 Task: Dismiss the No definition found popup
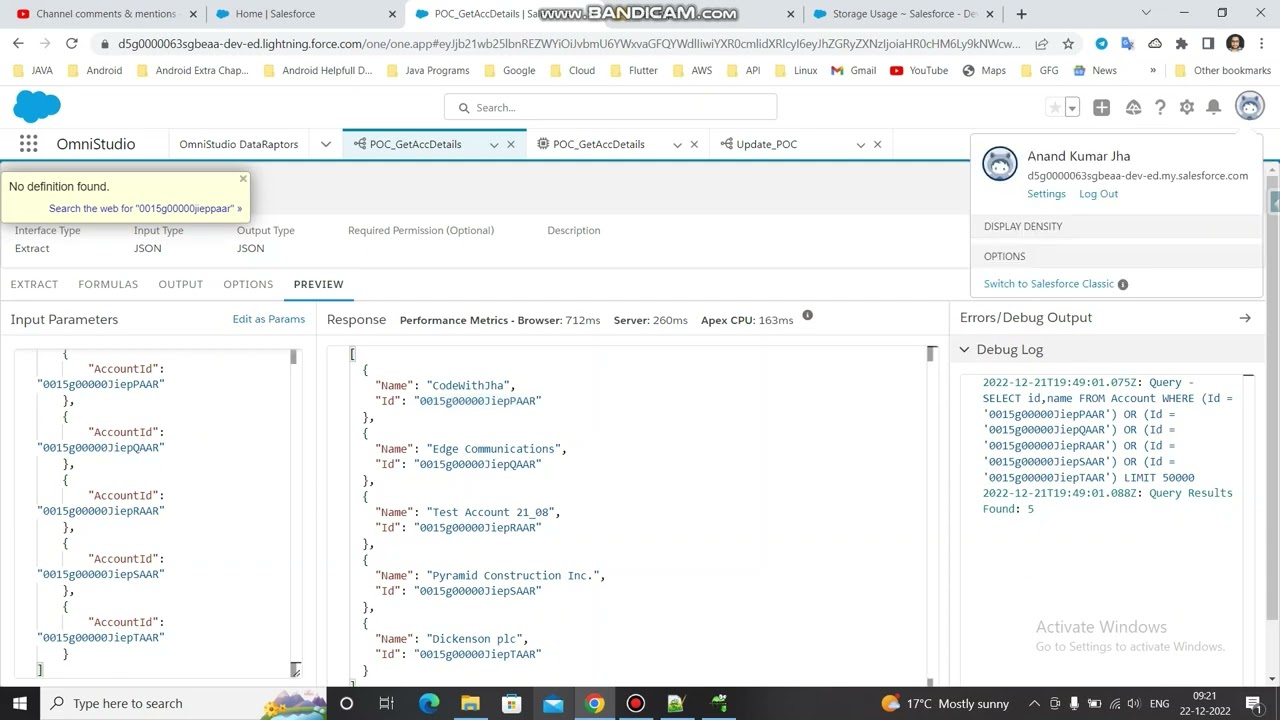coord(242,180)
